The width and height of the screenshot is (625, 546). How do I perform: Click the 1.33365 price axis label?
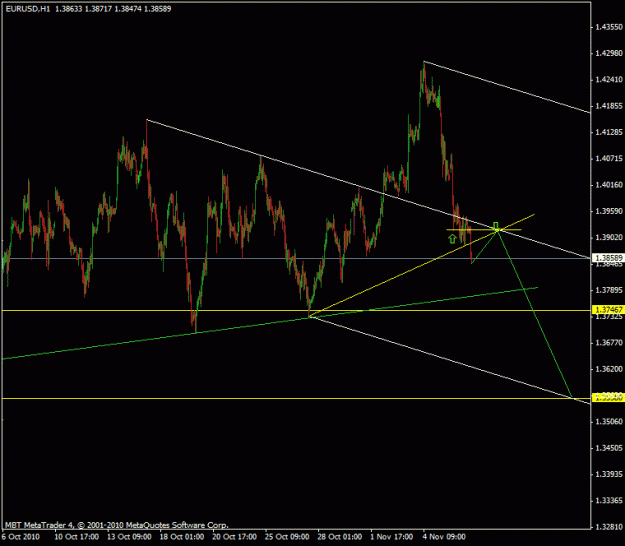(609, 501)
